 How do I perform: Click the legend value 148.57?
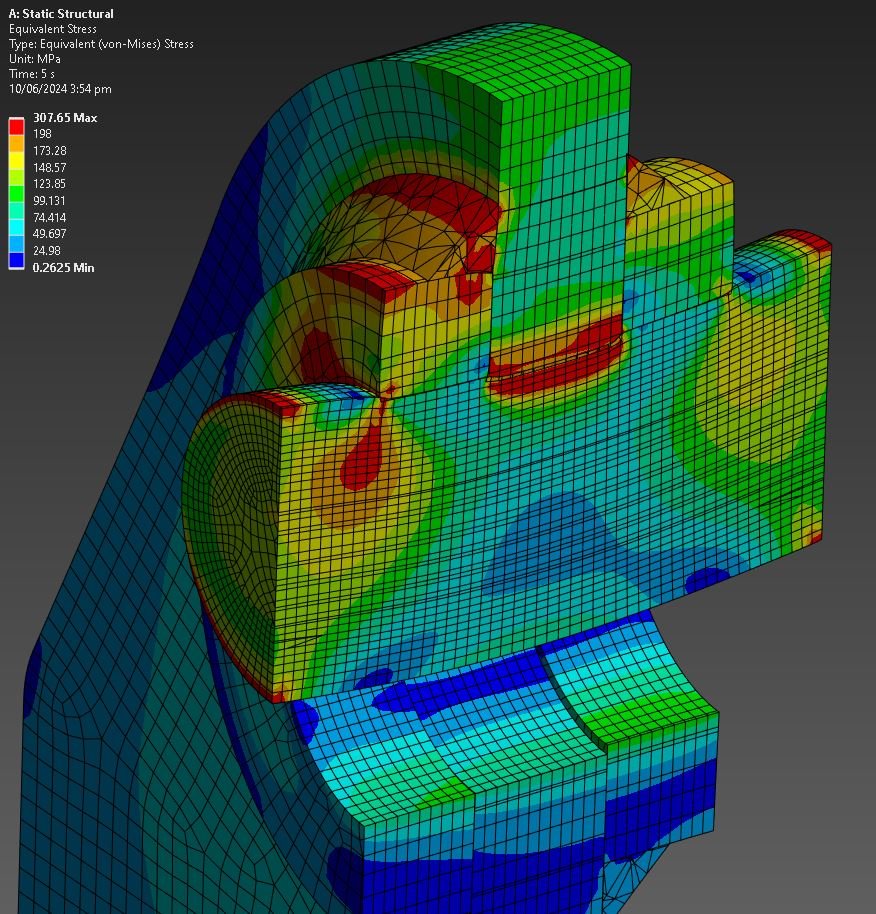click(50, 168)
